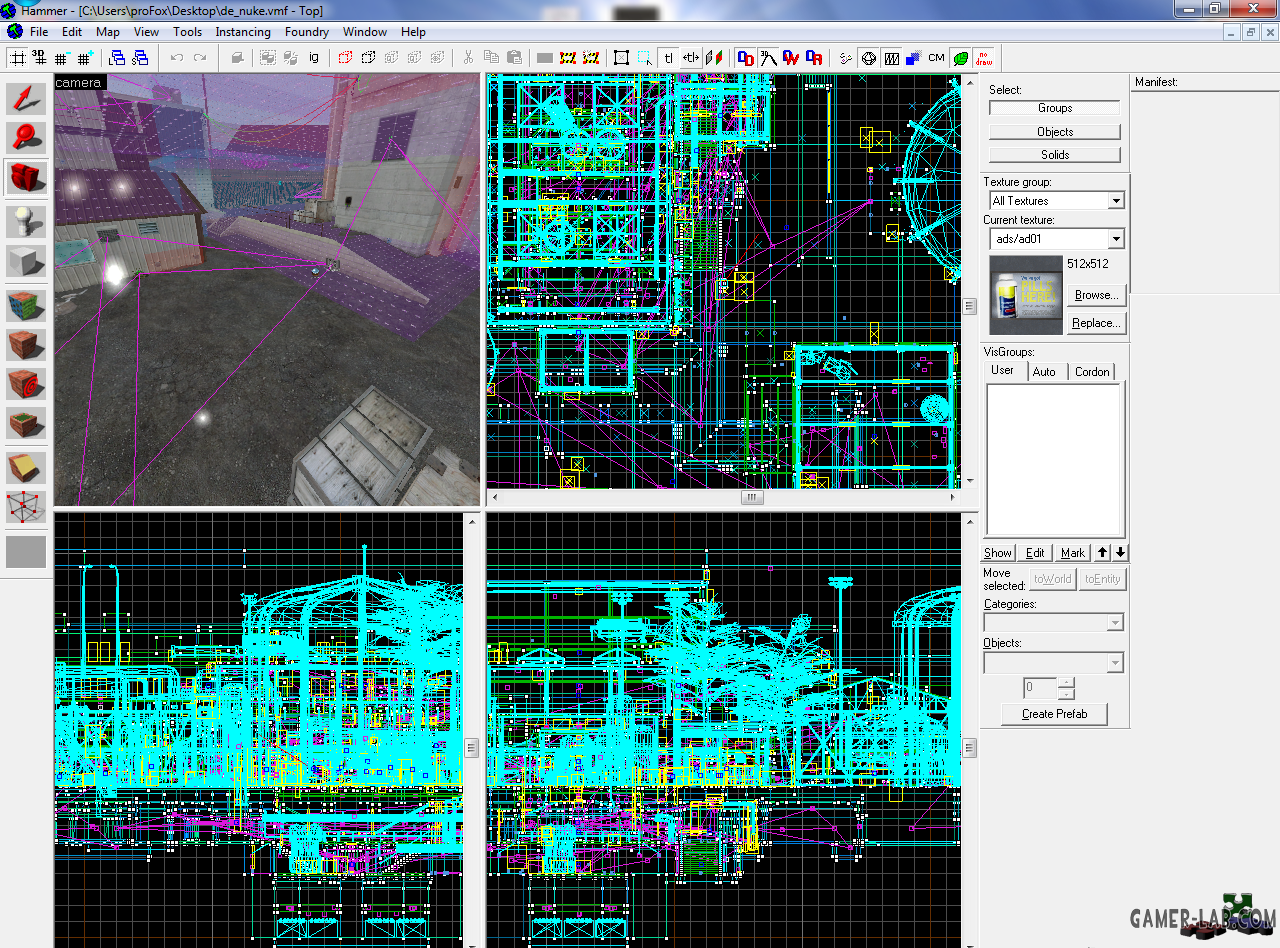Open the Toggle Texture Application tool
This screenshot has height=948, width=1280.
pyautogui.click(x=27, y=305)
